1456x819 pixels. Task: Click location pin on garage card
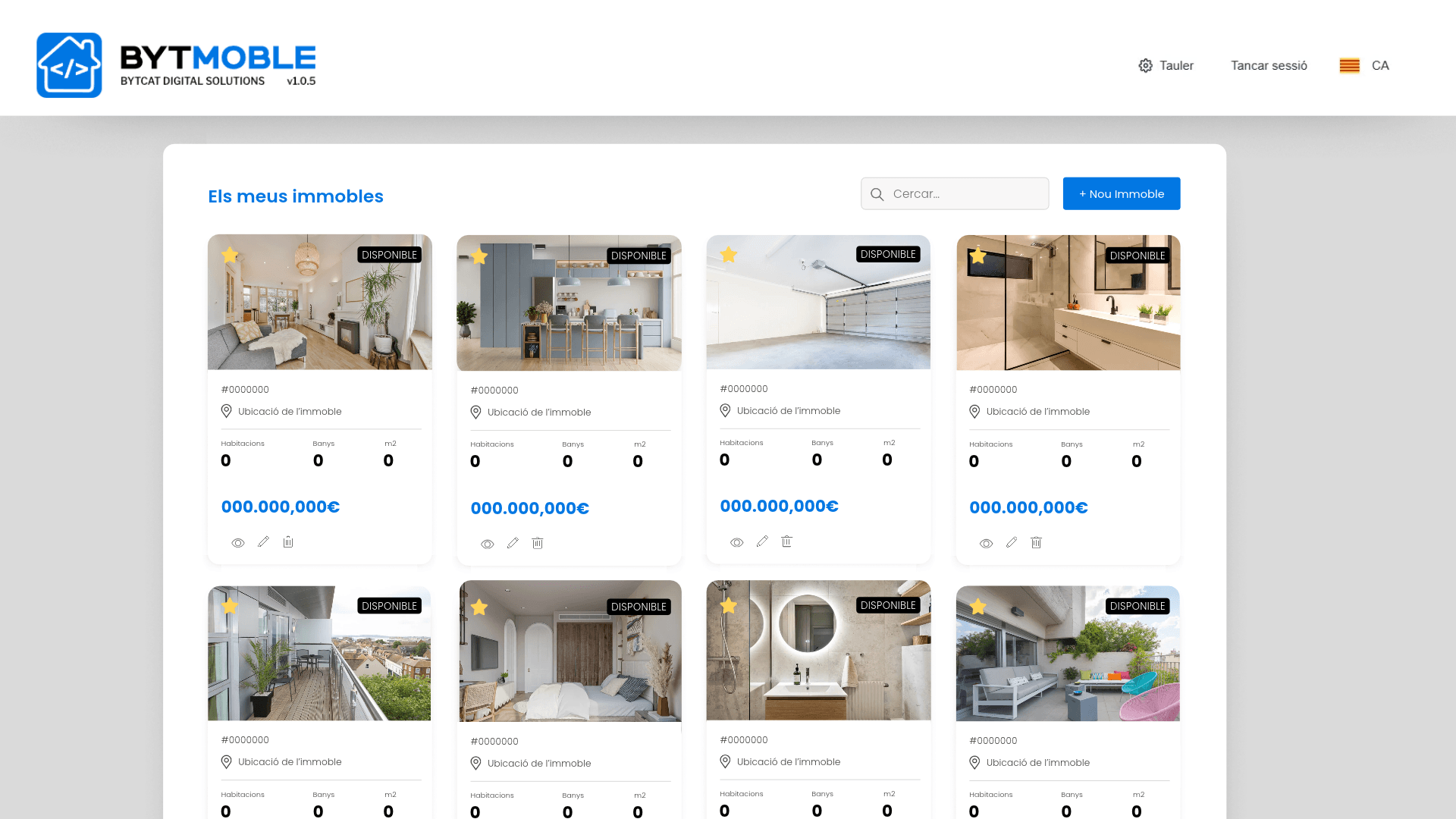click(x=725, y=410)
